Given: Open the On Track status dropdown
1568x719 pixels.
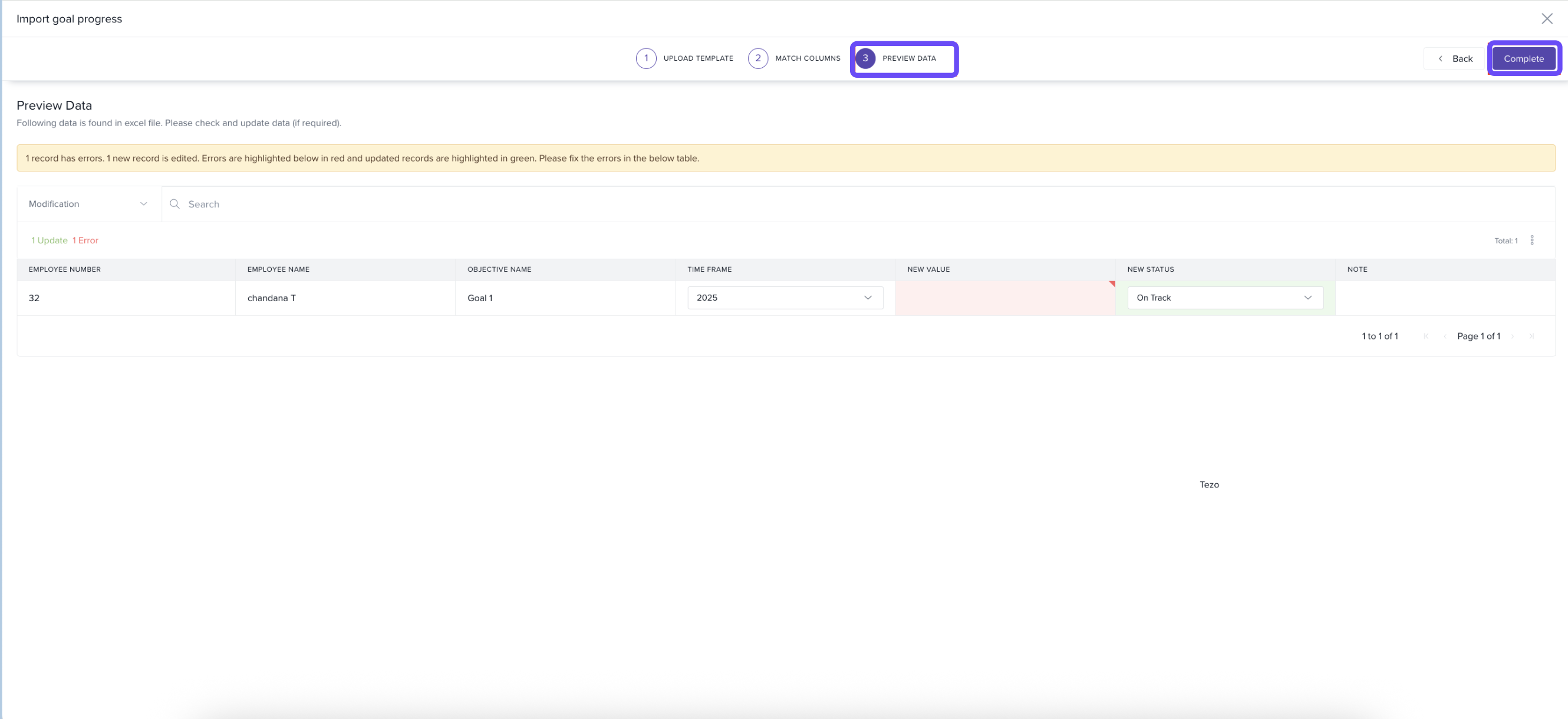Looking at the screenshot, I should tap(1225, 298).
